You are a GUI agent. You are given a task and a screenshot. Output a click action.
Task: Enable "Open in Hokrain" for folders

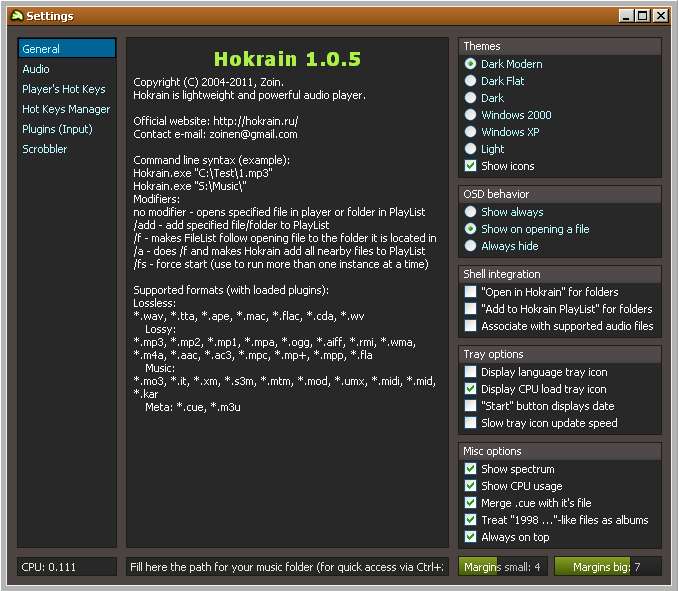click(471, 292)
